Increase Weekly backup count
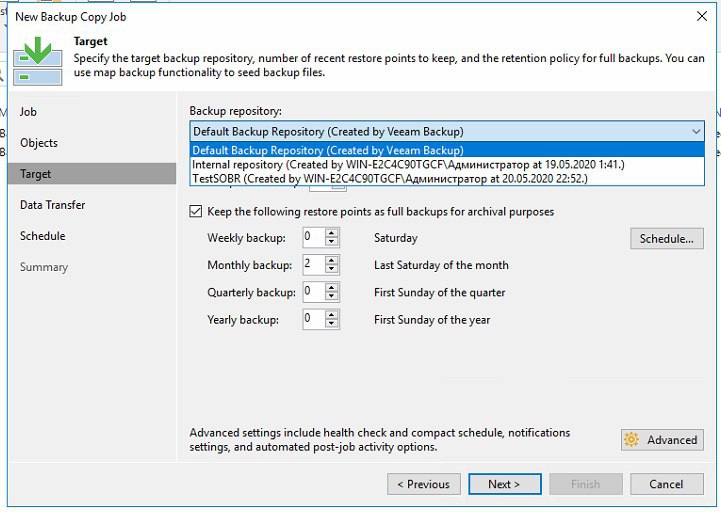This screenshot has width=721, height=514. pos(332,234)
